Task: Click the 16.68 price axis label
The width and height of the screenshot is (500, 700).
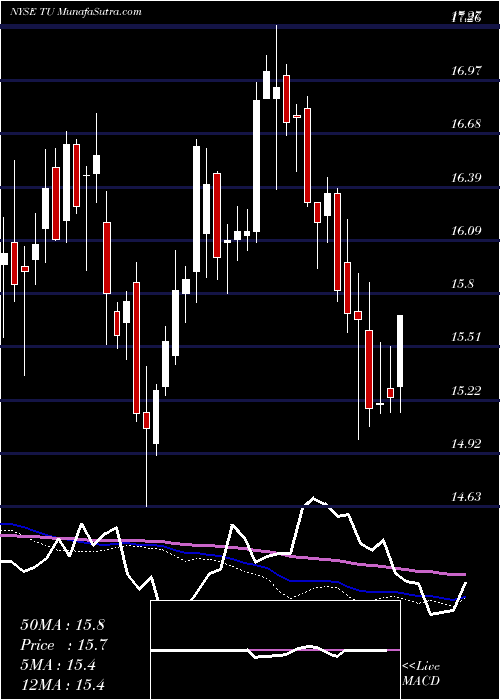Action: [x=467, y=123]
